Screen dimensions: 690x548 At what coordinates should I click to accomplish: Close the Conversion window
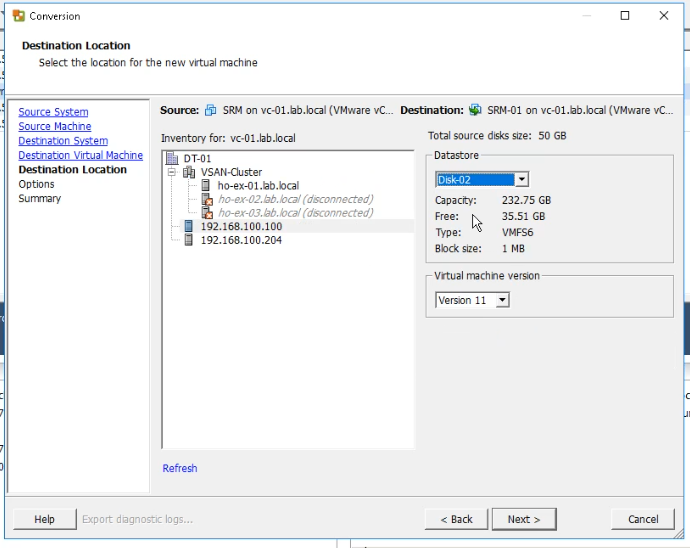(664, 16)
